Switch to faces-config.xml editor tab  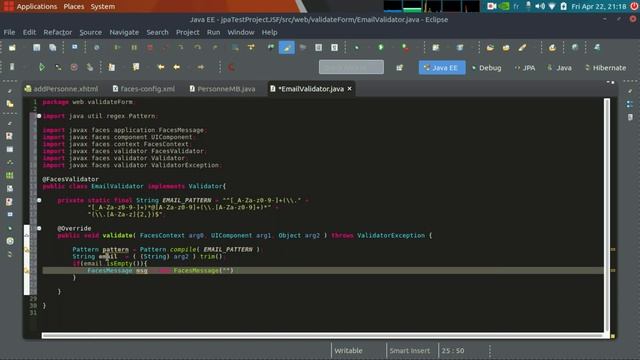[143, 89]
